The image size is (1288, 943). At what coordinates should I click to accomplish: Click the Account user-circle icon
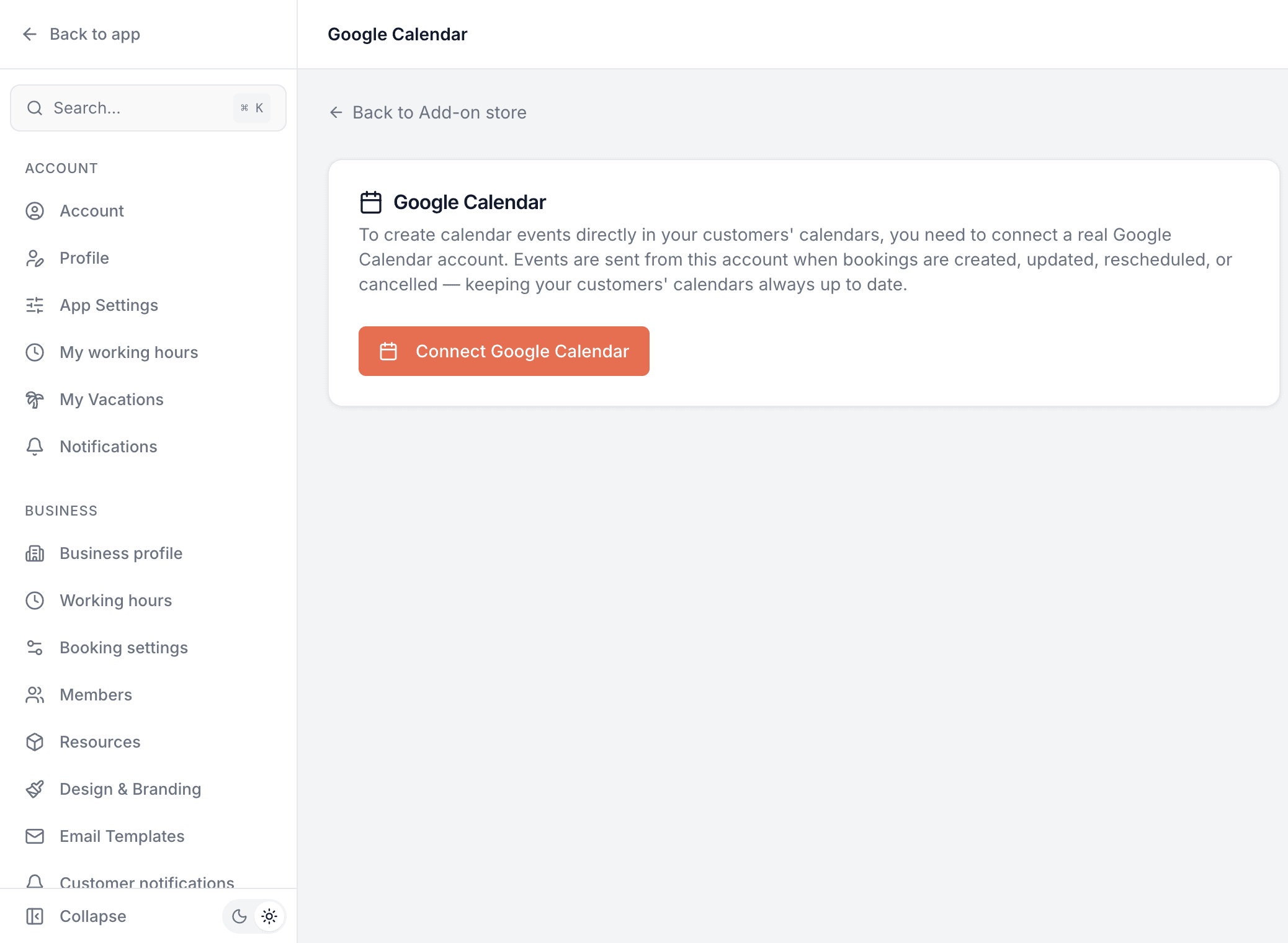35,211
